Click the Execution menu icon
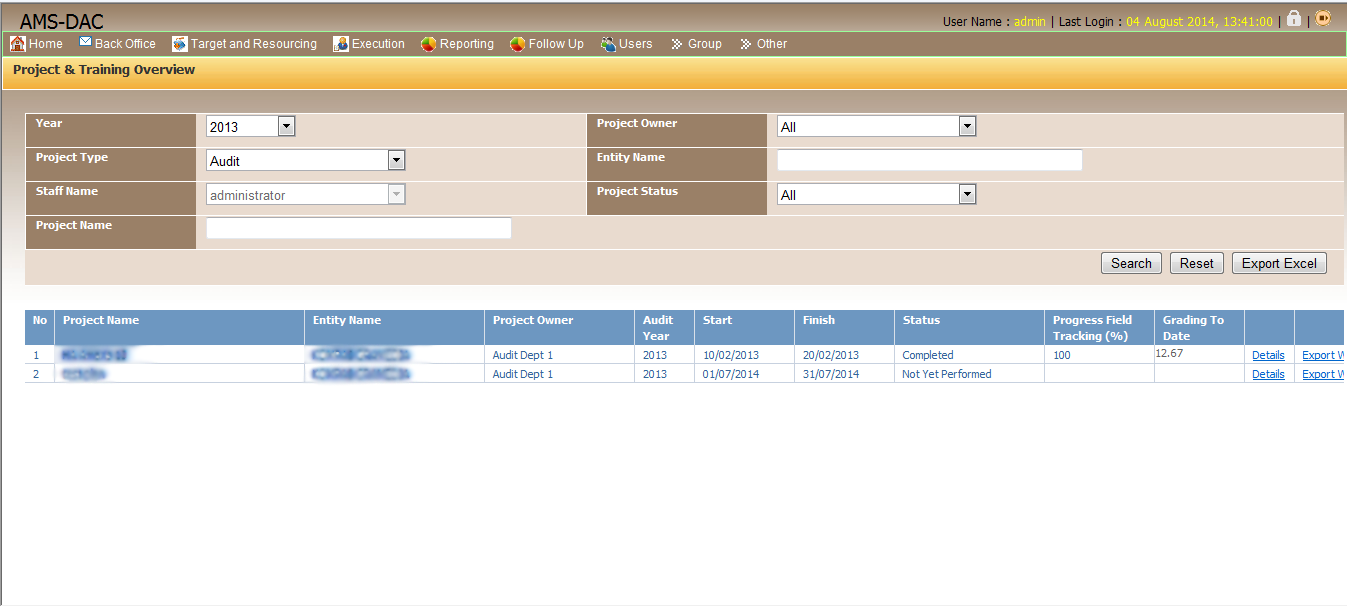The height and width of the screenshot is (606, 1347). click(x=341, y=44)
